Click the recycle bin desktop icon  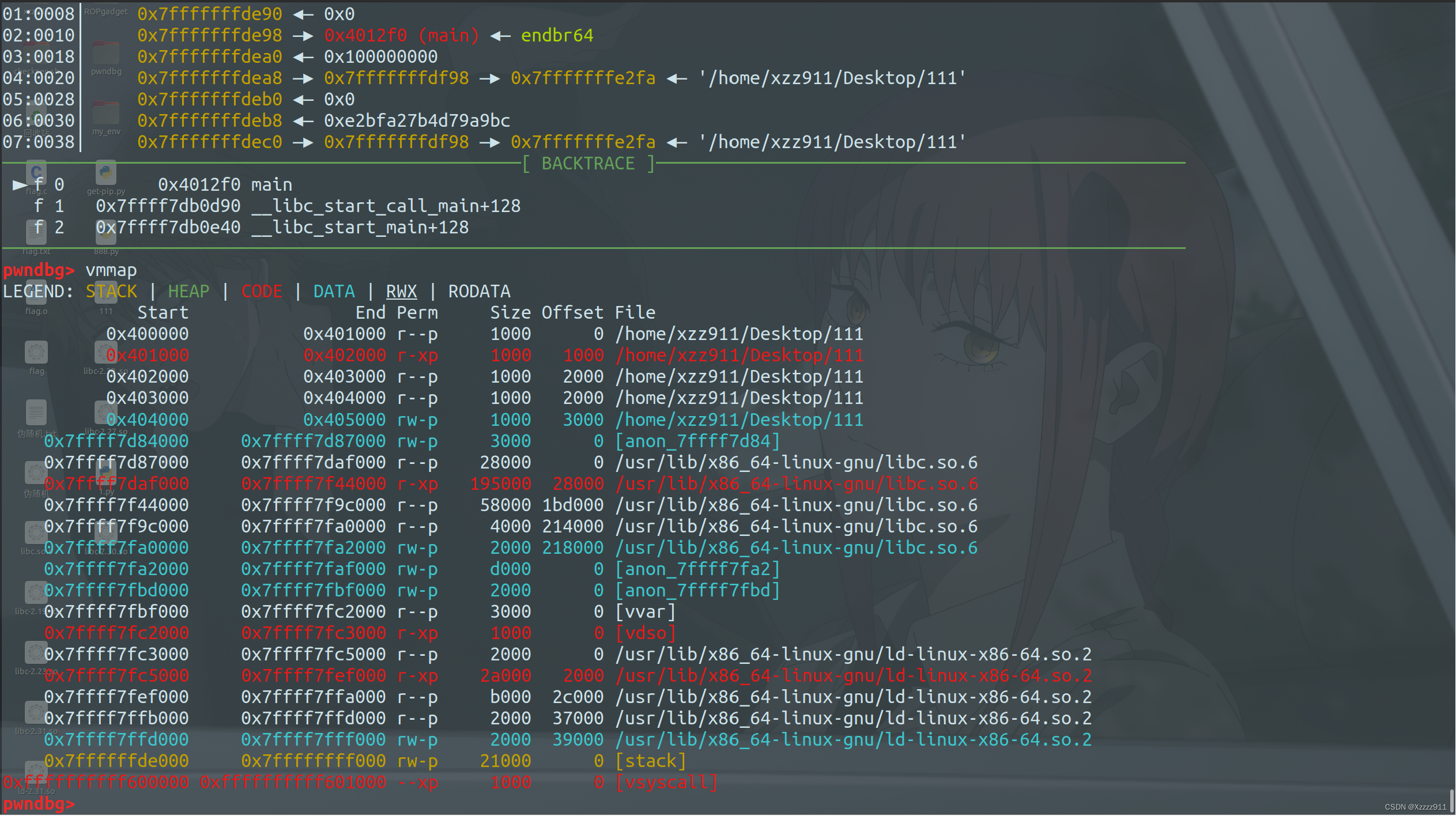coord(36,113)
